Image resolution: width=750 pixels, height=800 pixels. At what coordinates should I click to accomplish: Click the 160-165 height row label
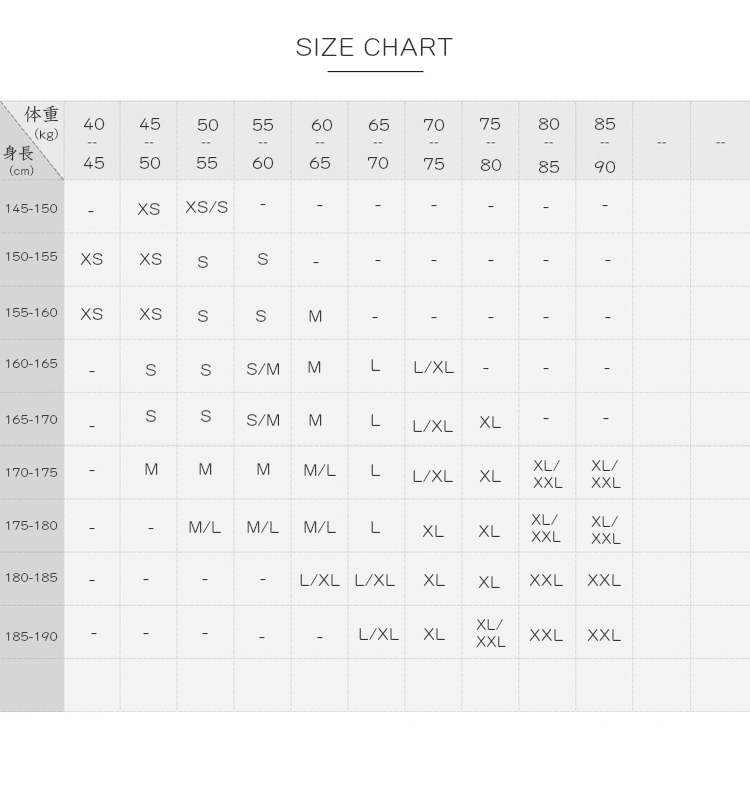[31, 364]
